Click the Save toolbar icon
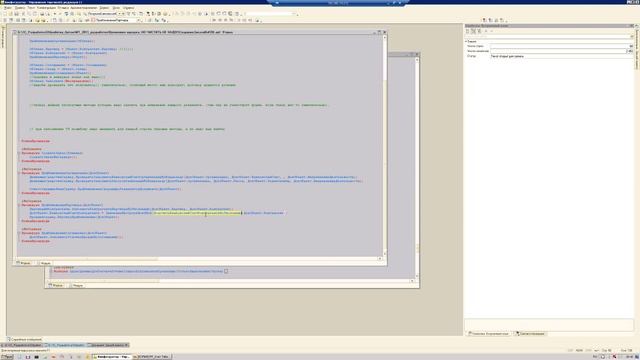This screenshot has width=640, height=360. point(16,14)
